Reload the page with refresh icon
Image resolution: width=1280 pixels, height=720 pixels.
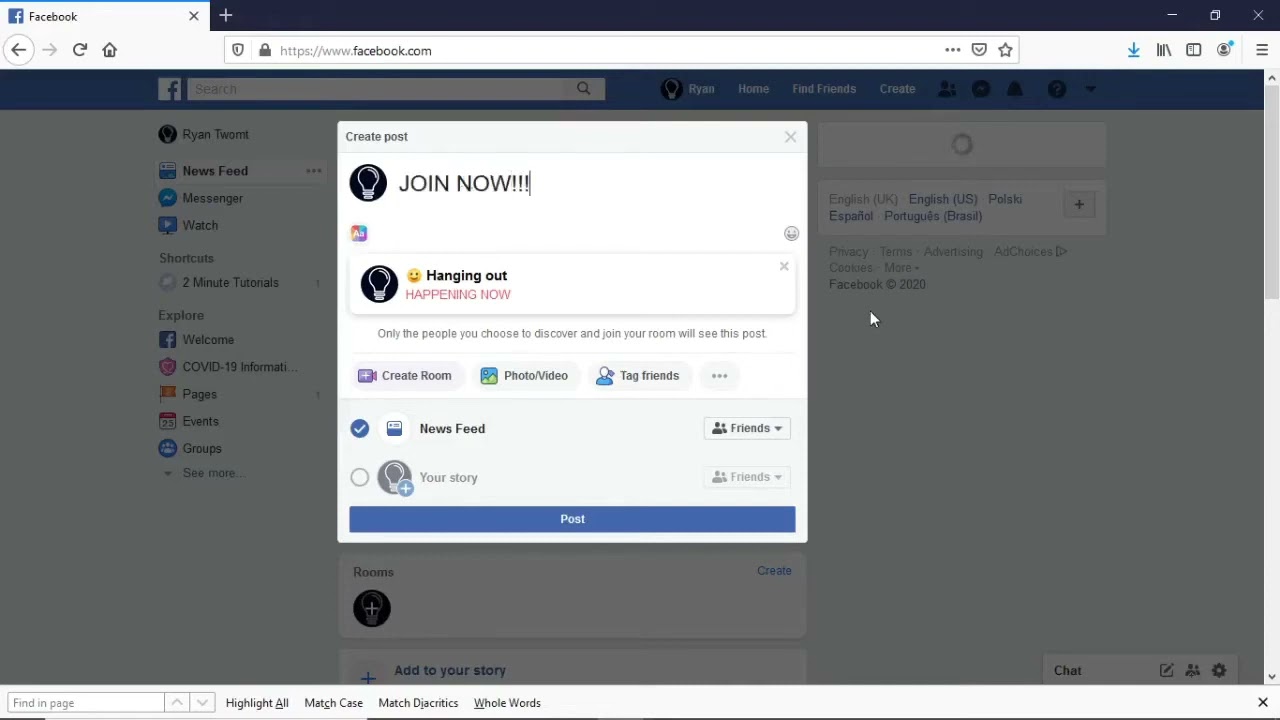[x=80, y=50]
